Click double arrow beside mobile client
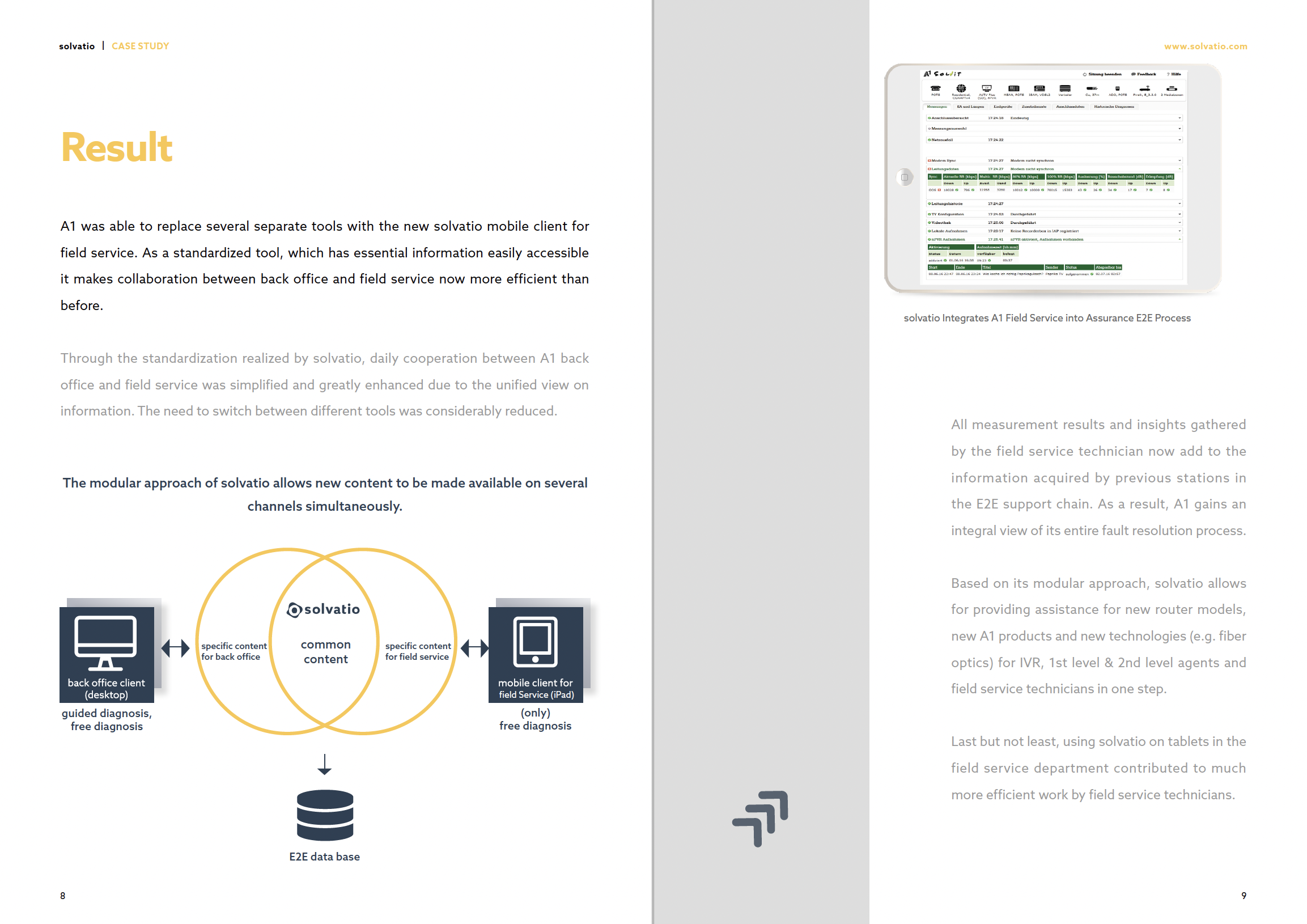 (x=475, y=648)
